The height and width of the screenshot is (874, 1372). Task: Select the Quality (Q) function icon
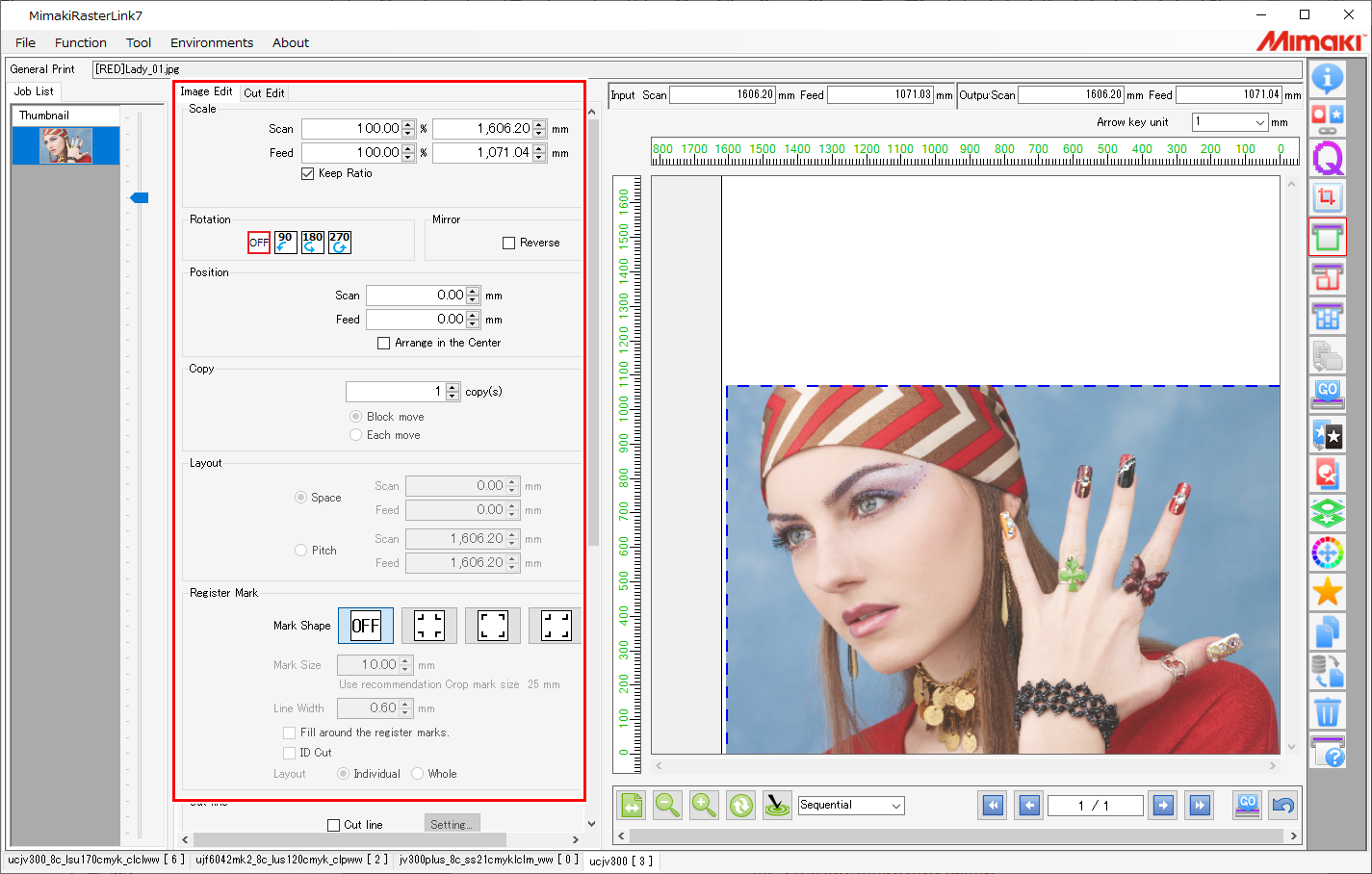coord(1328,157)
